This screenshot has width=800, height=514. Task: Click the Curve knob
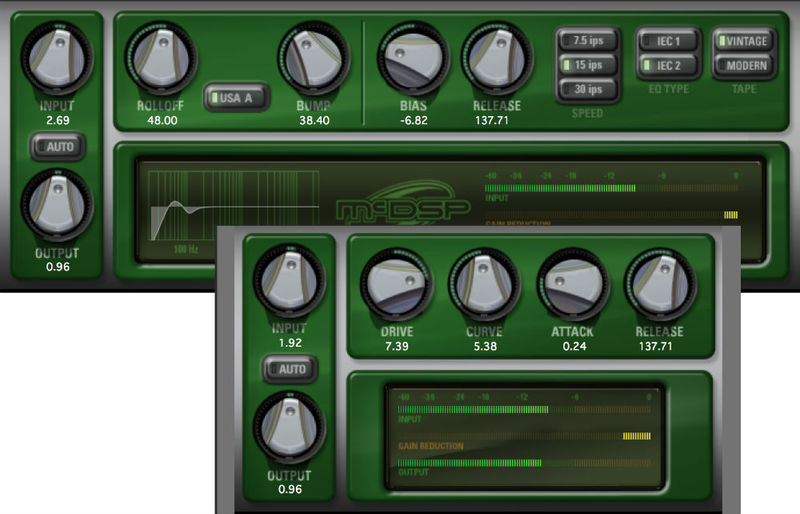(484, 284)
